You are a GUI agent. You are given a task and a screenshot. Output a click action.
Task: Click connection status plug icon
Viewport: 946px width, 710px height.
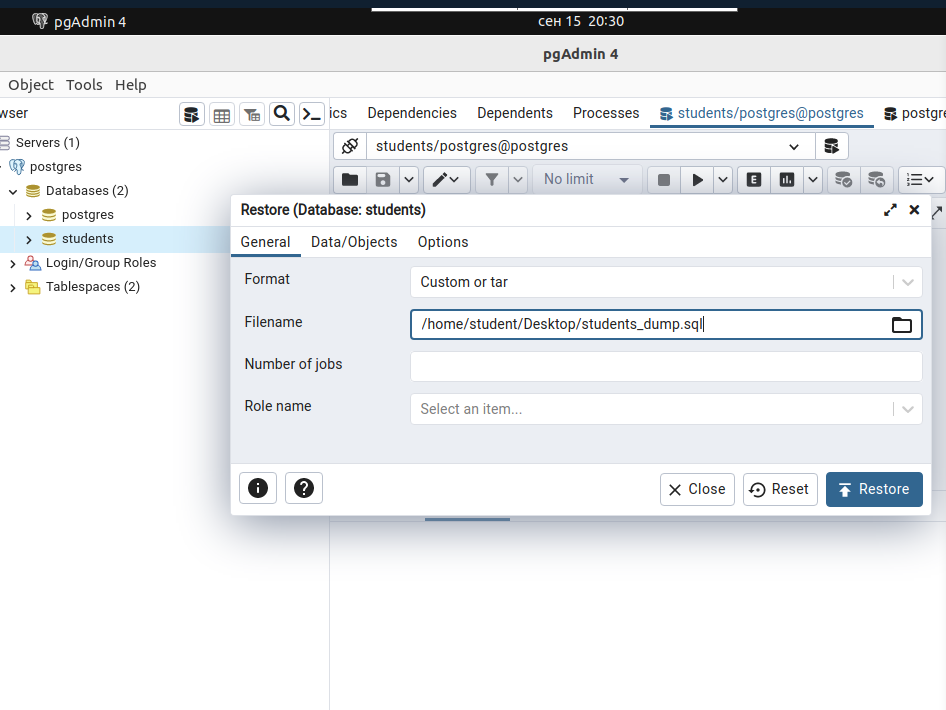click(350, 146)
